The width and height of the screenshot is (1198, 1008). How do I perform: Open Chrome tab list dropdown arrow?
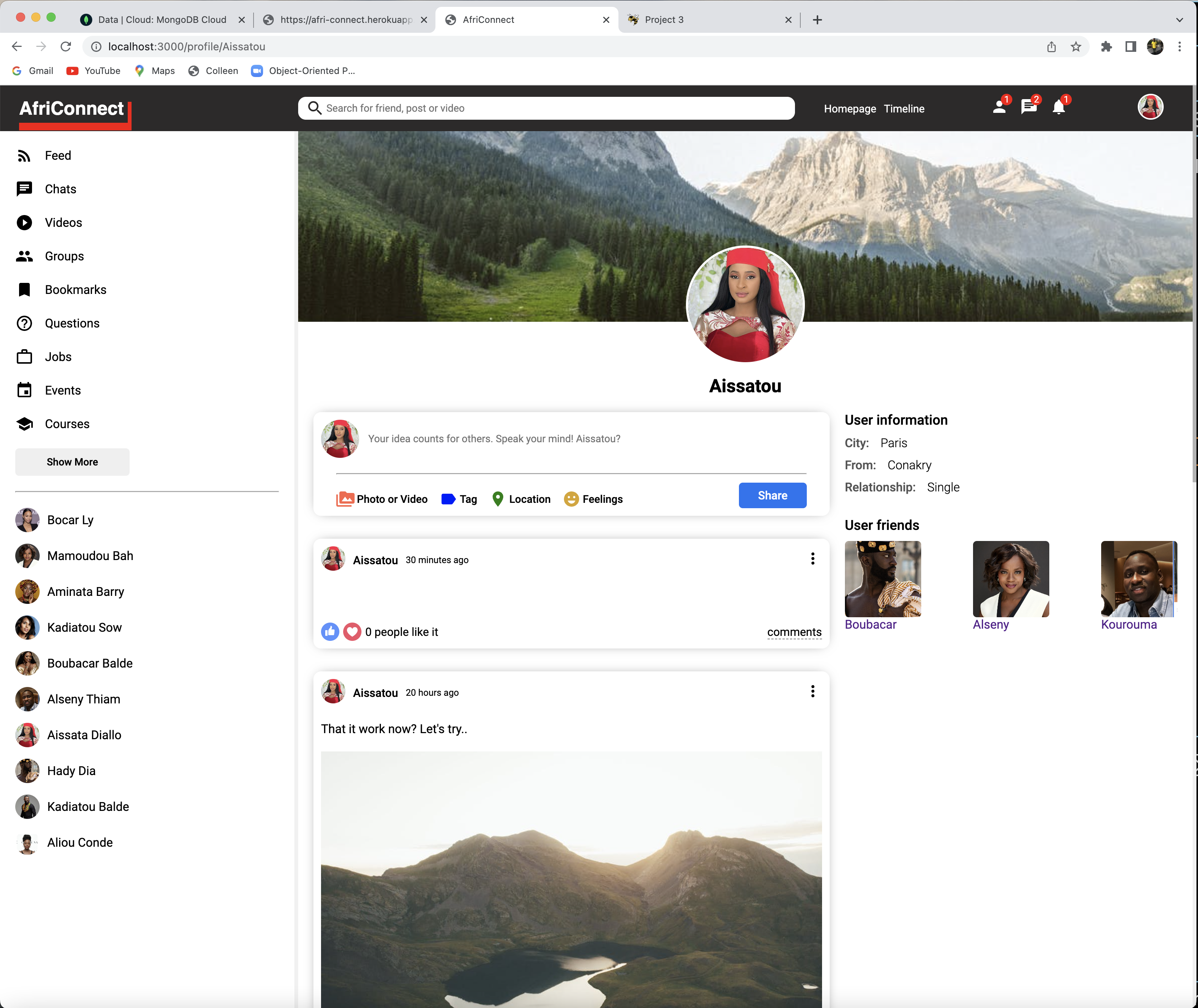pyautogui.click(x=1179, y=20)
